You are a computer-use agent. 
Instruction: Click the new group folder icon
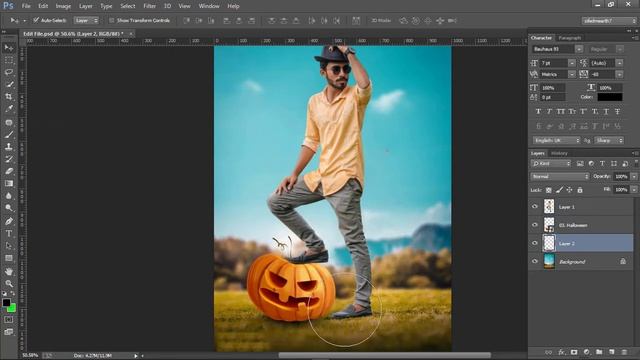tap(599, 352)
